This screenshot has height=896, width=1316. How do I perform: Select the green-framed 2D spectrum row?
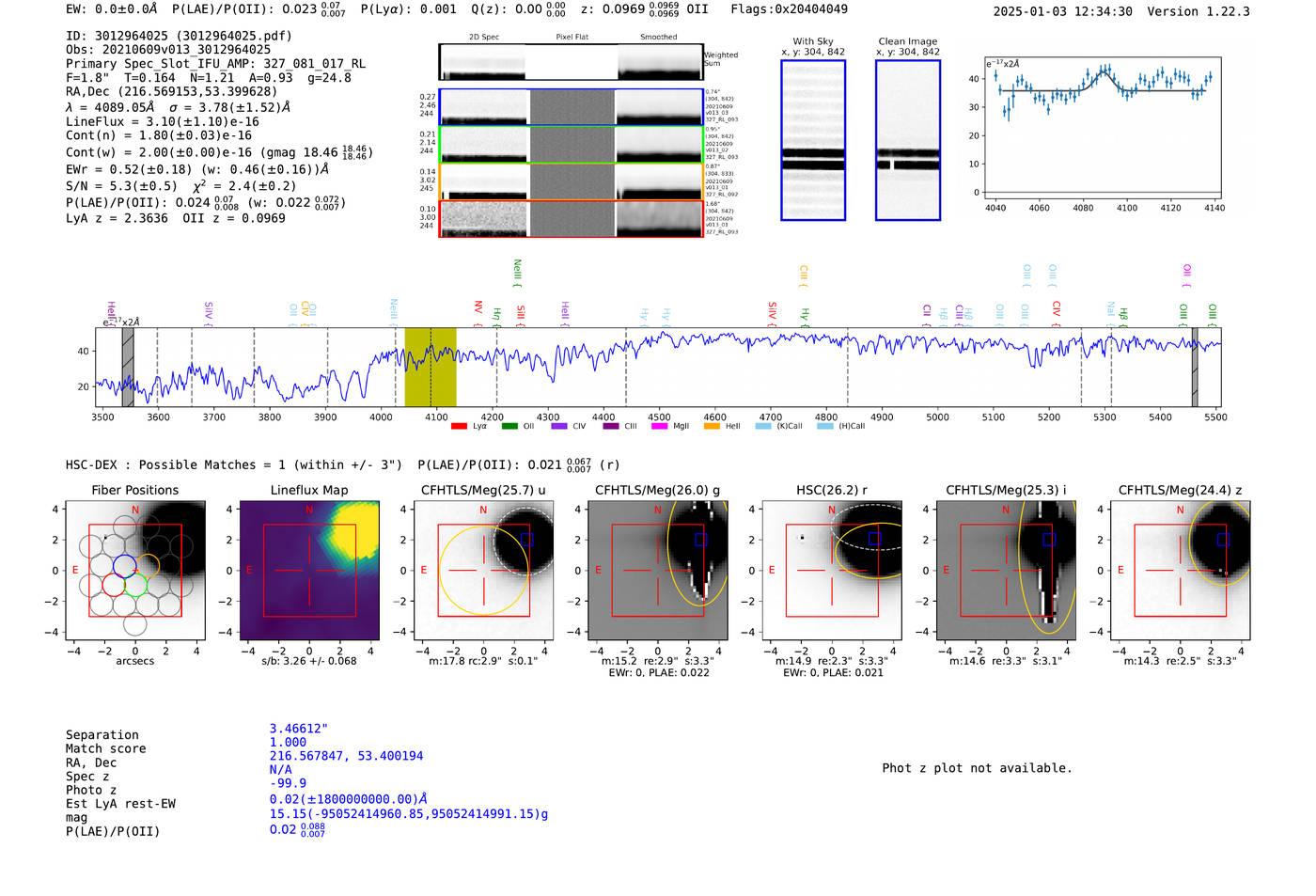(572, 145)
